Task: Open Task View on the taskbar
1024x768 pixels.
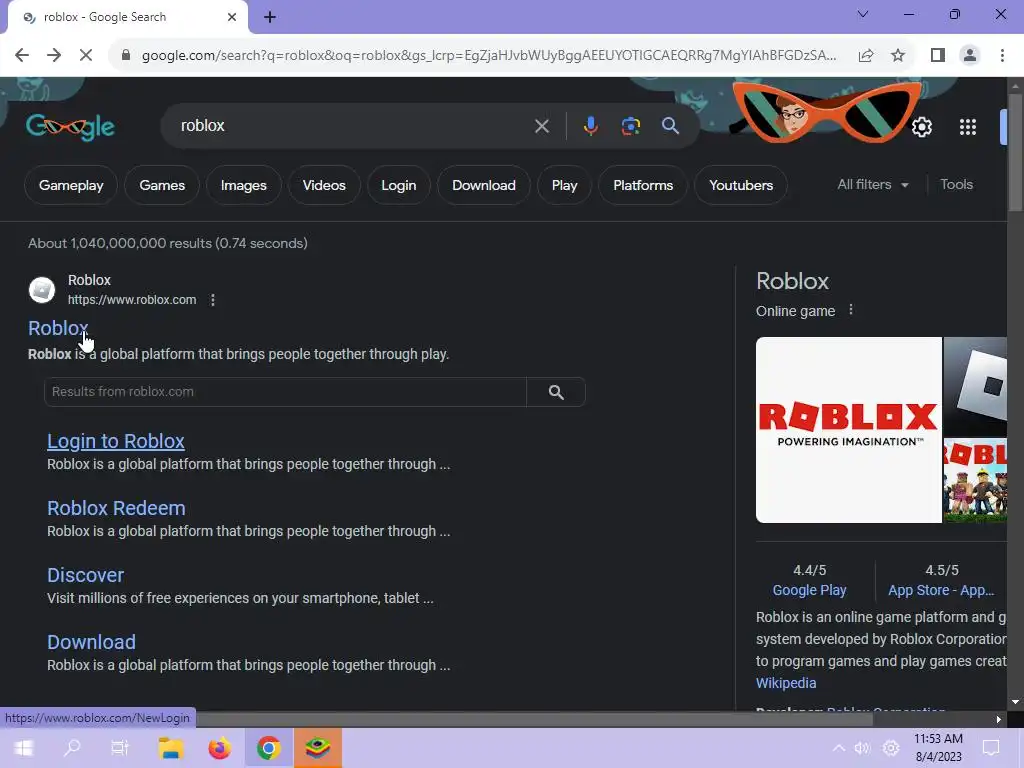Action: 120,748
